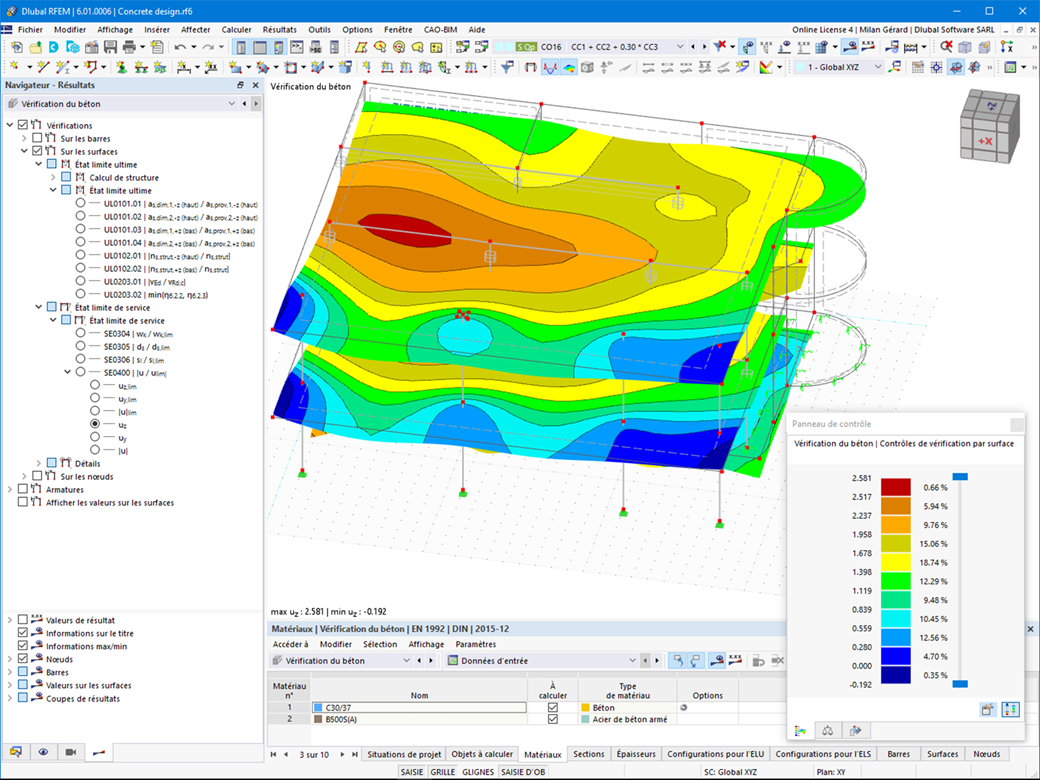
Task: Click the new line tool icon
Action: pyautogui.click(x=43, y=67)
